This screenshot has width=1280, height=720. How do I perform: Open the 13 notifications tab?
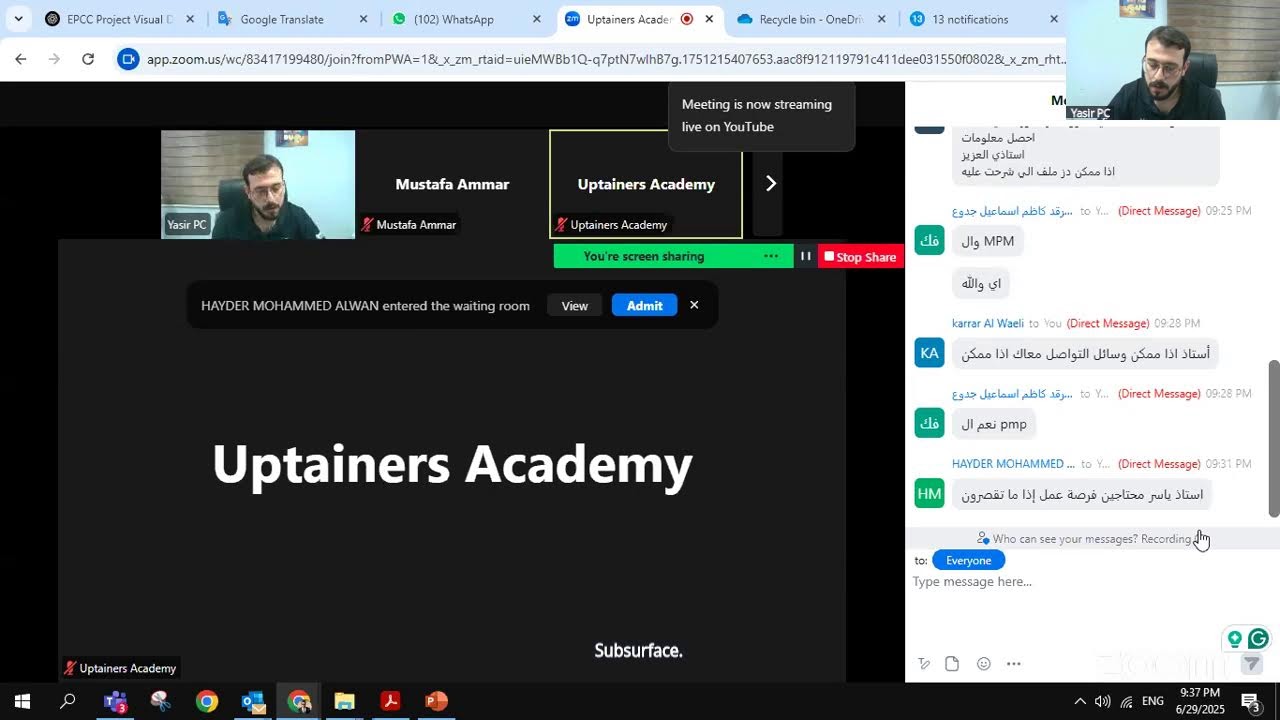click(985, 19)
